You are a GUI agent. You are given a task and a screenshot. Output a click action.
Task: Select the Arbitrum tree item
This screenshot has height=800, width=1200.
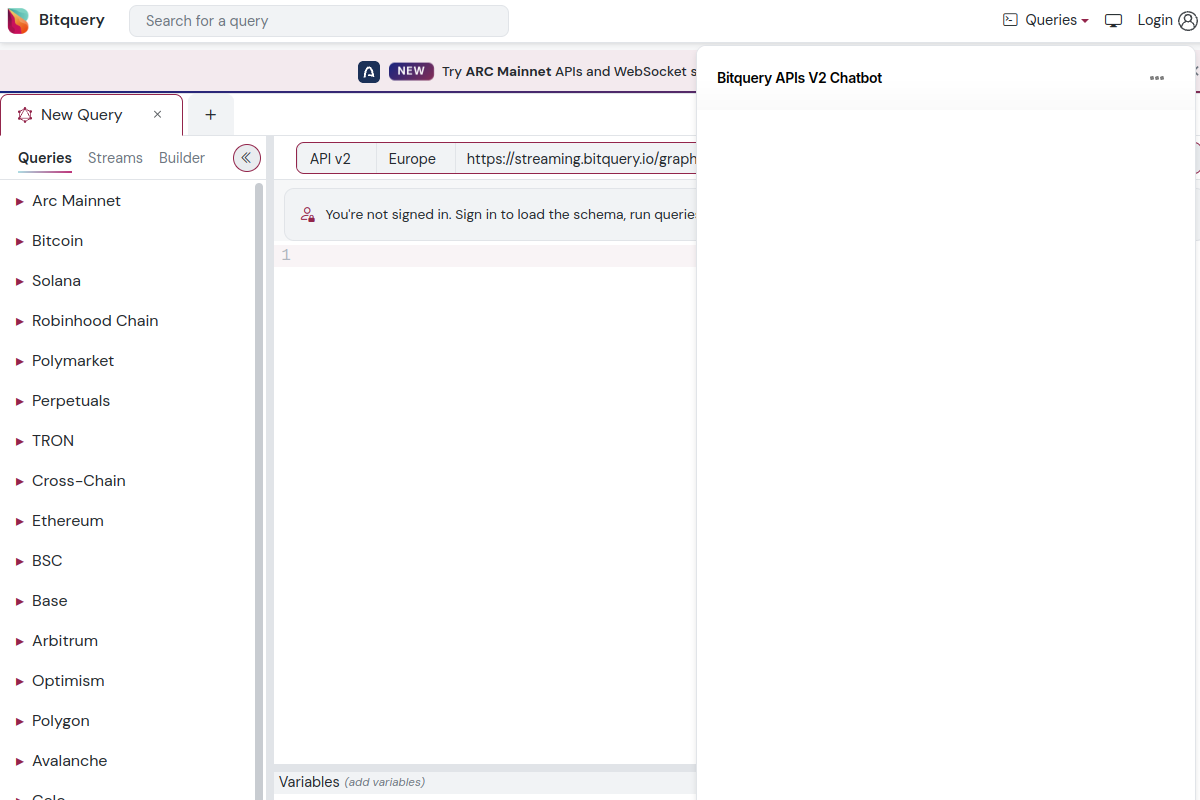click(x=65, y=641)
